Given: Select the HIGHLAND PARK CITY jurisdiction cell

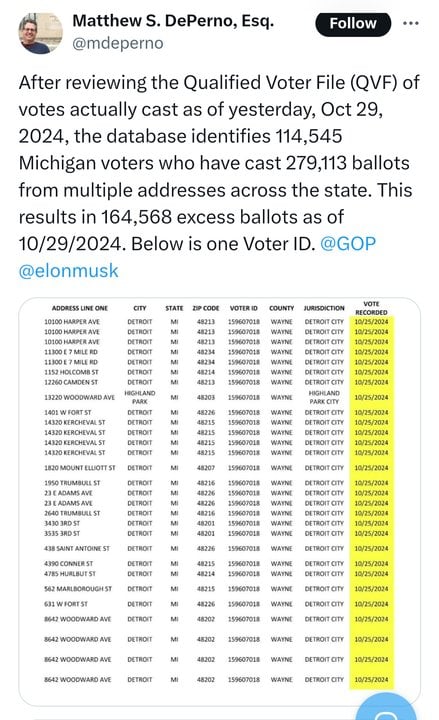Looking at the screenshot, I should (x=324, y=397).
